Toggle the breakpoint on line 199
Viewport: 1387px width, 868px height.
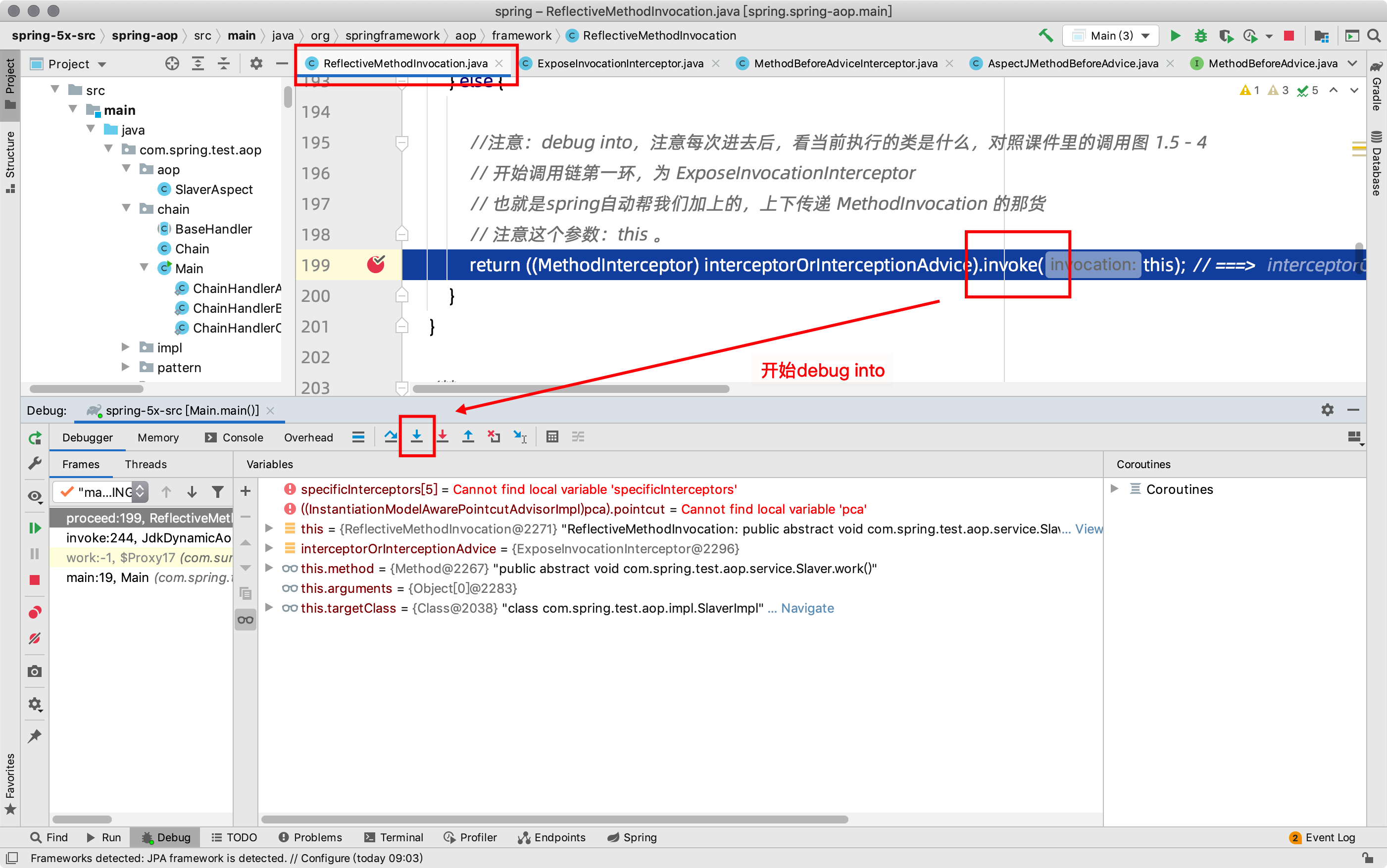[x=376, y=265]
